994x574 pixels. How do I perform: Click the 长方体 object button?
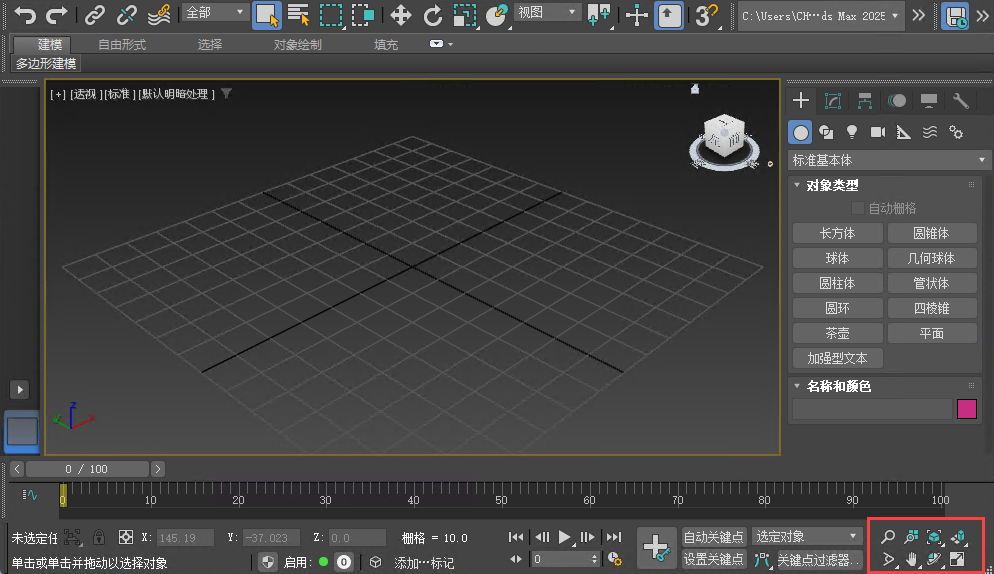click(837, 233)
